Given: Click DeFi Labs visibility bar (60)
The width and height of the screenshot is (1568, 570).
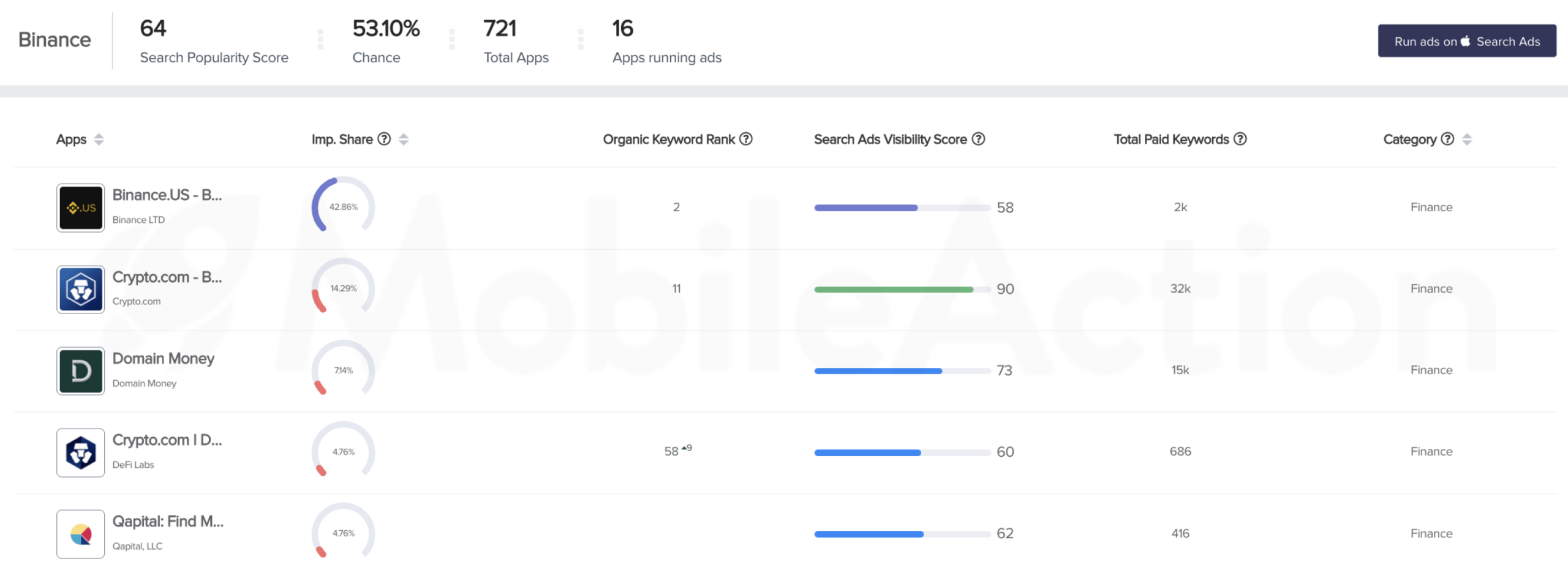Looking at the screenshot, I should tap(902, 452).
